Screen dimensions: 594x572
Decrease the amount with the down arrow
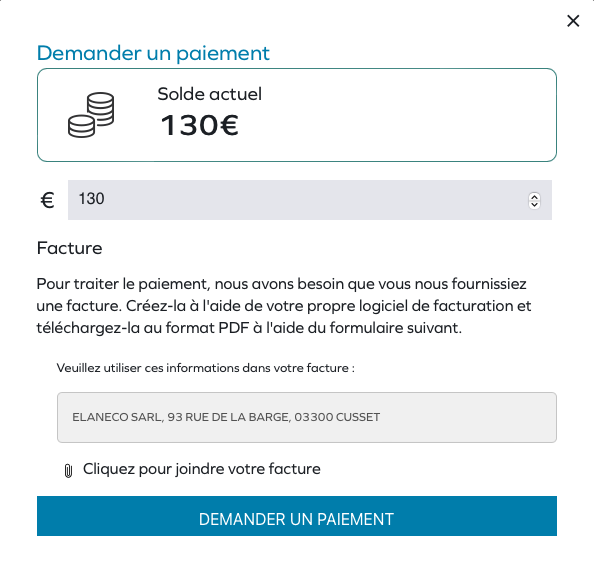pos(534,205)
